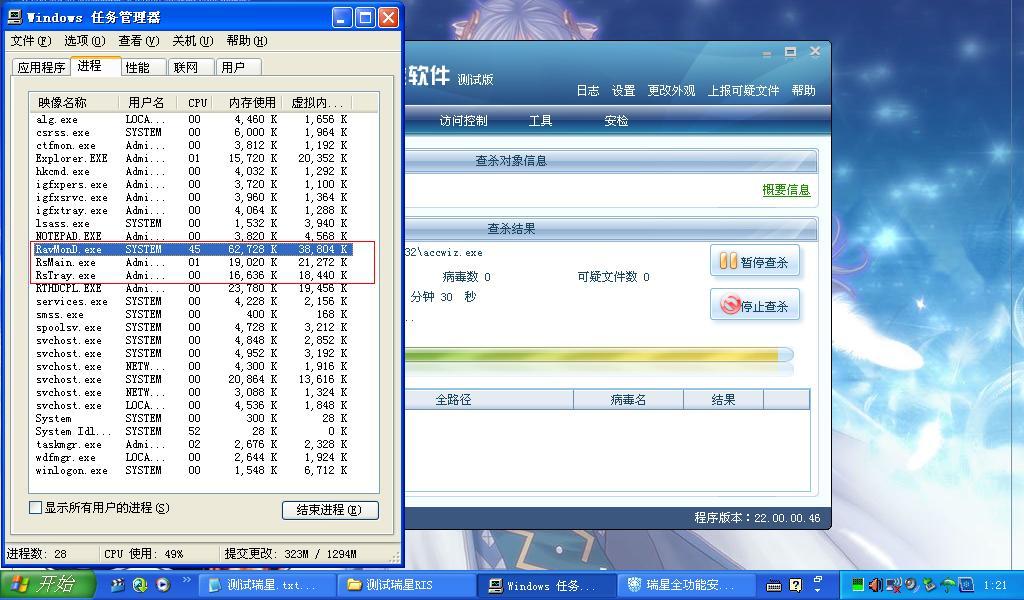Click the 病毒名 results column header
1024x600 pixels.
pos(628,400)
